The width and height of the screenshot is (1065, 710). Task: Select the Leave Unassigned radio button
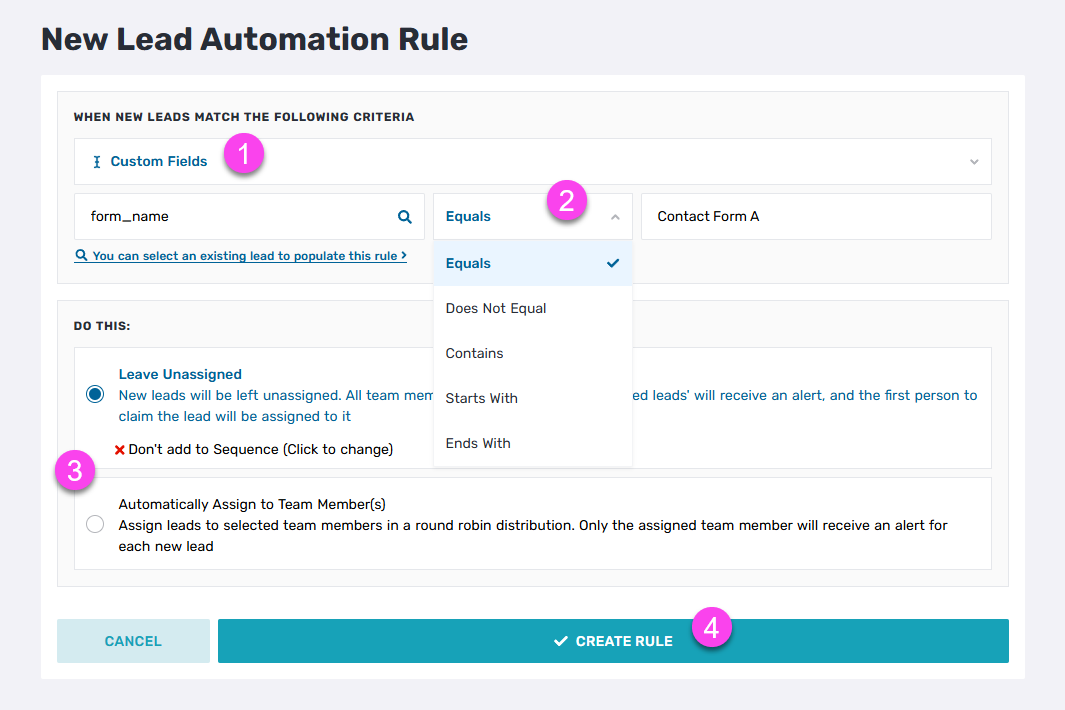click(95, 394)
